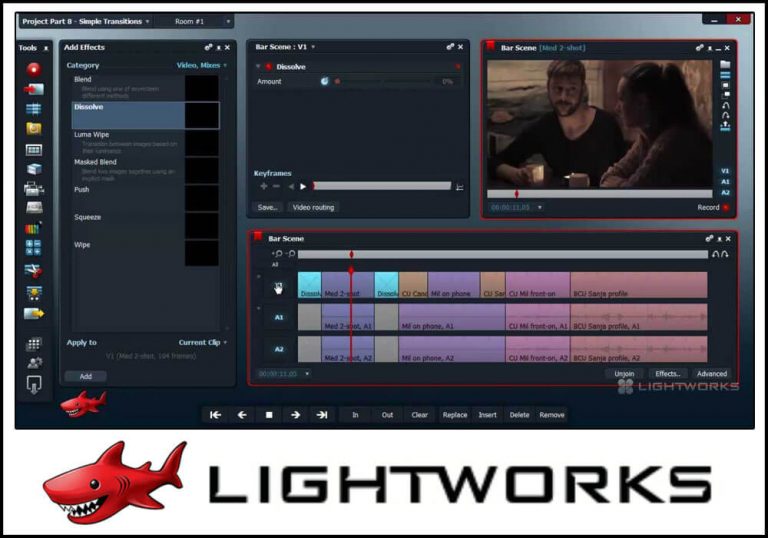The width and height of the screenshot is (768, 538).
Task: Click the Save... button
Action: 267,207
